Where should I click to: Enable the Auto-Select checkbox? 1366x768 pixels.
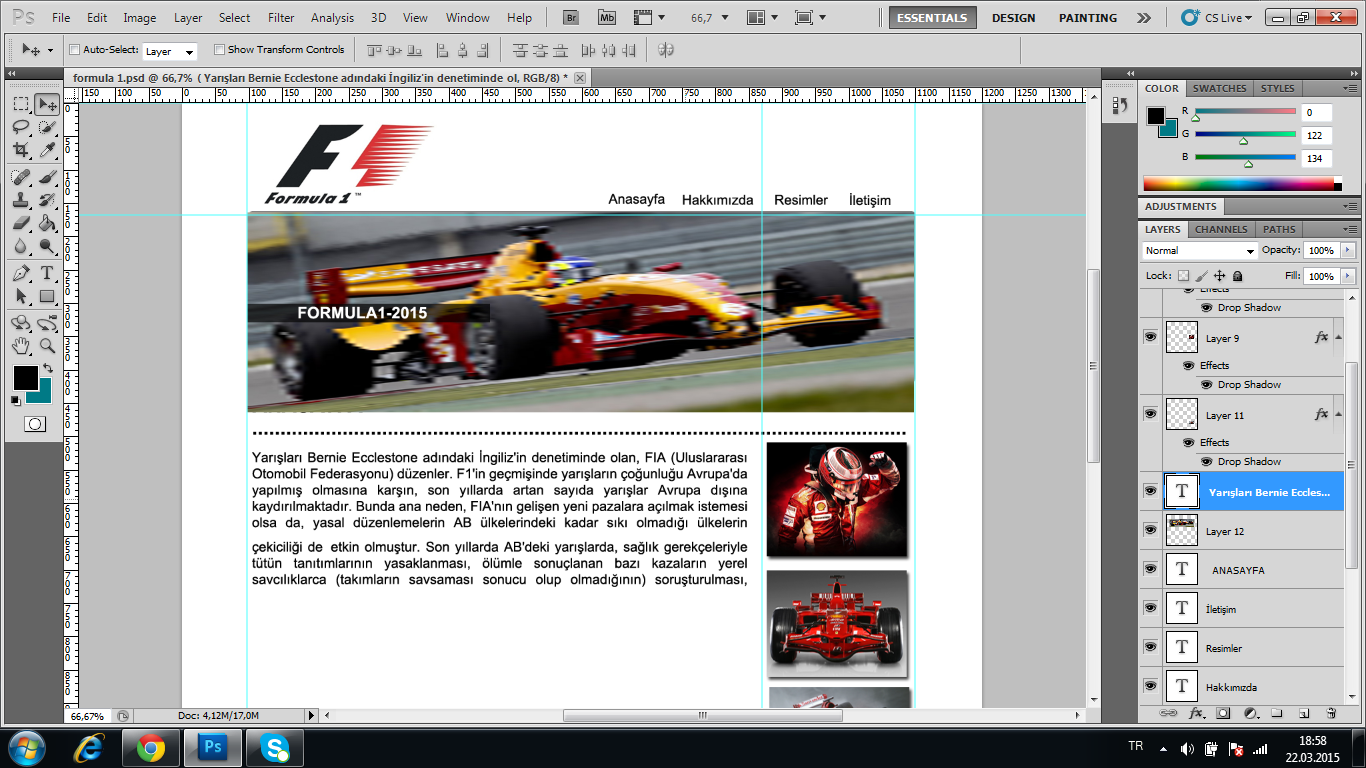click(74, 50)
